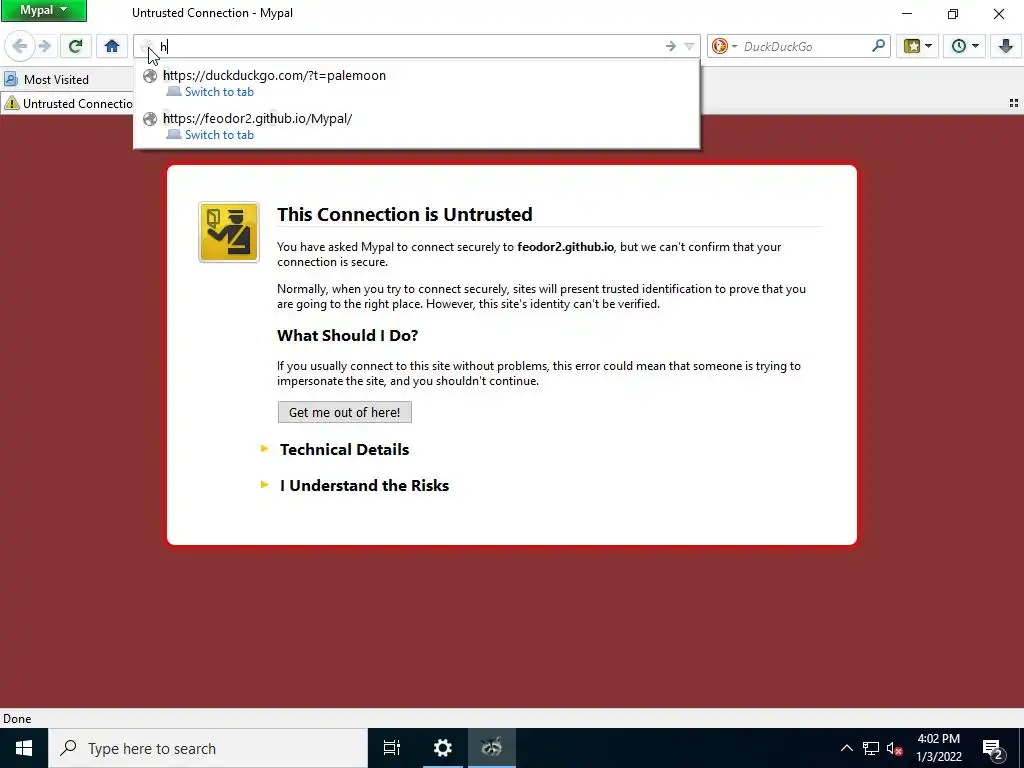Screen dimensions: 1024x768
Task: Click the What Should I Do? heading
Action: click(x=347, y=336)
